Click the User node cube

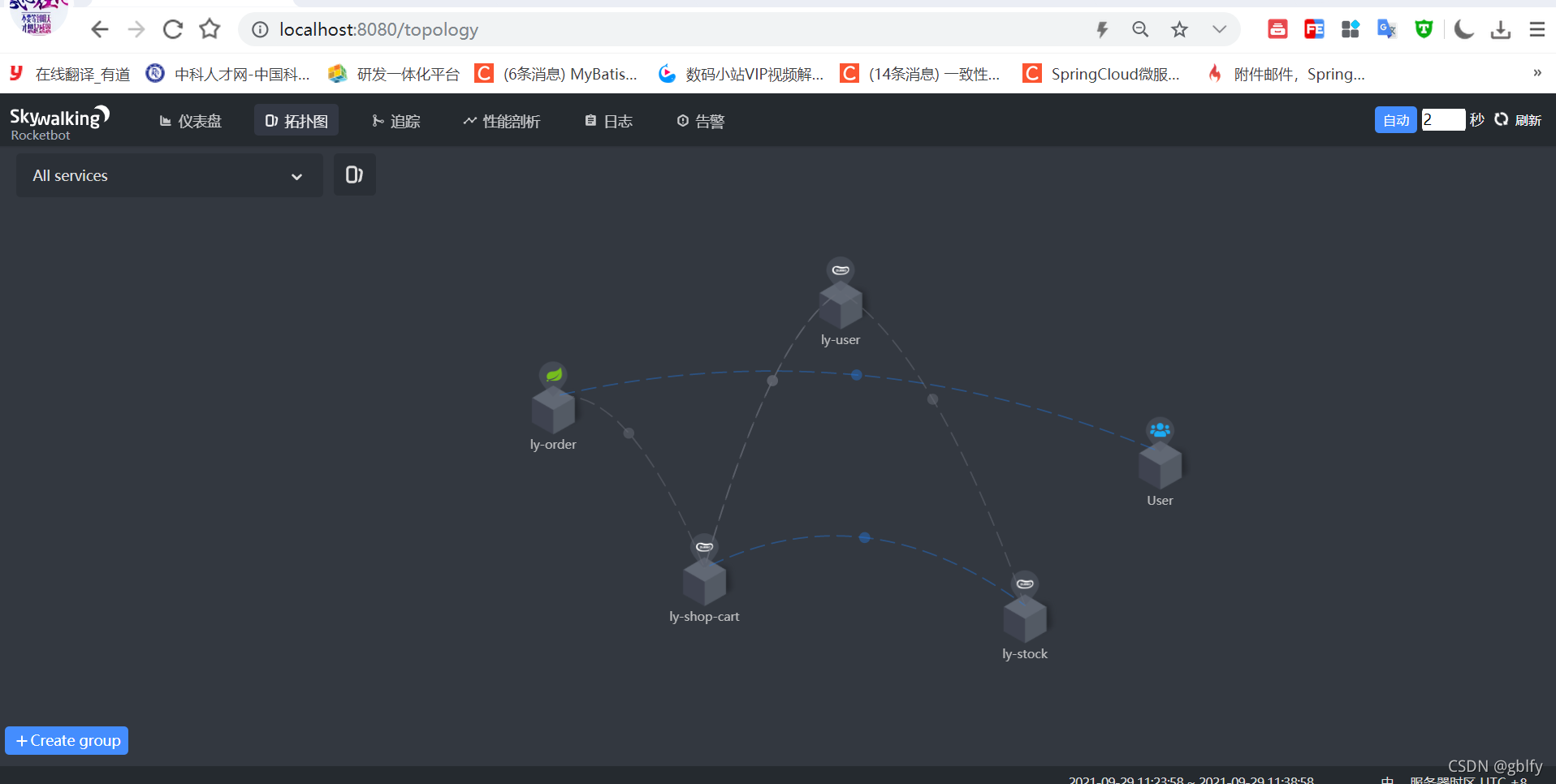(1160, 466)
